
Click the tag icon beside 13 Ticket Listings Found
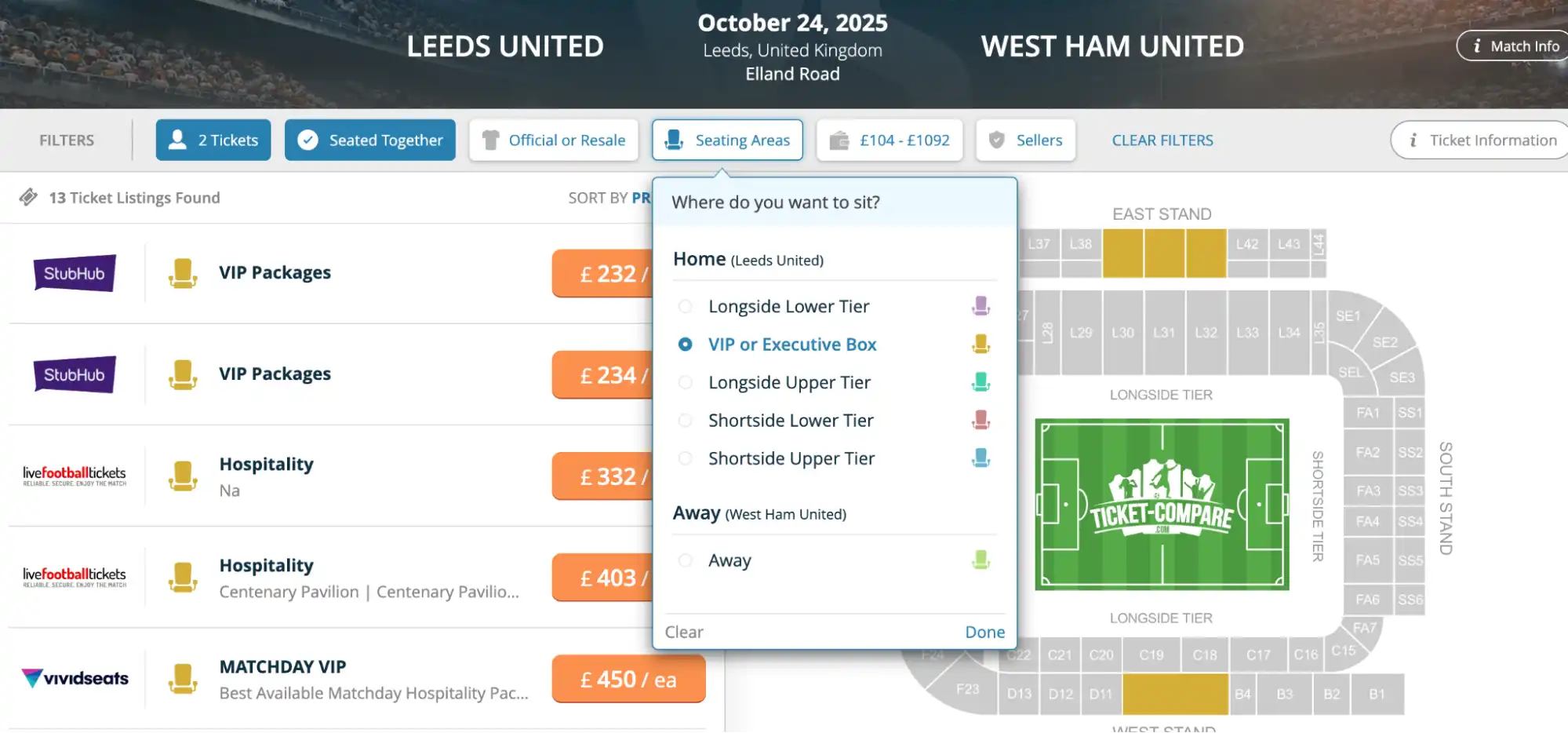click(x=29, y=197)
